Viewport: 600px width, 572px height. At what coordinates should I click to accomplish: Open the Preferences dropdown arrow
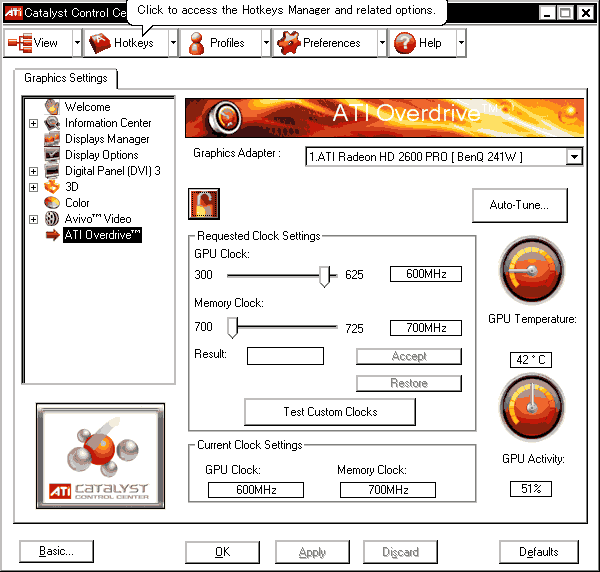click(x=382, y=43)
